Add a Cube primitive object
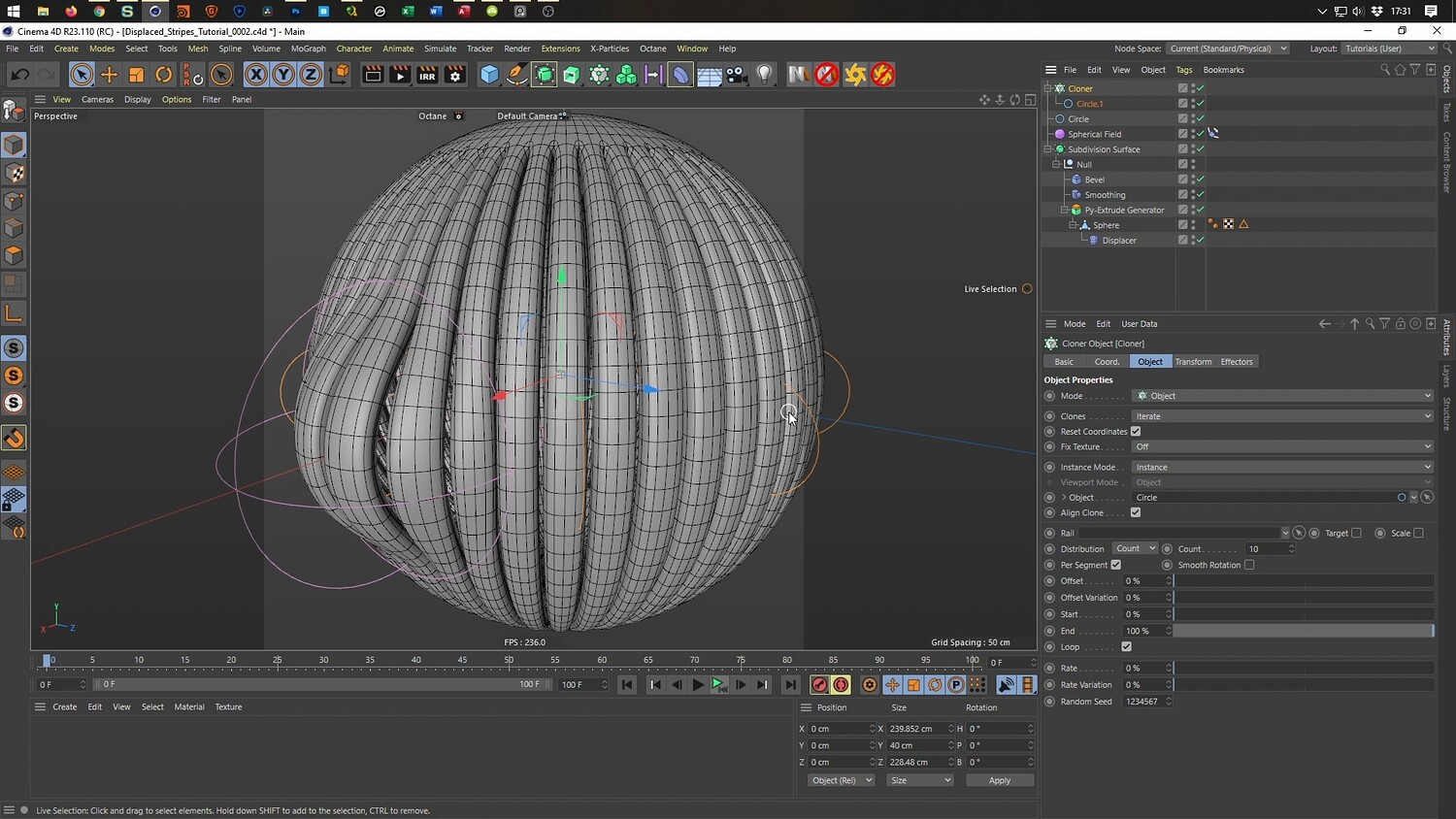1456x819 pixels. click(x=489, y=75)
